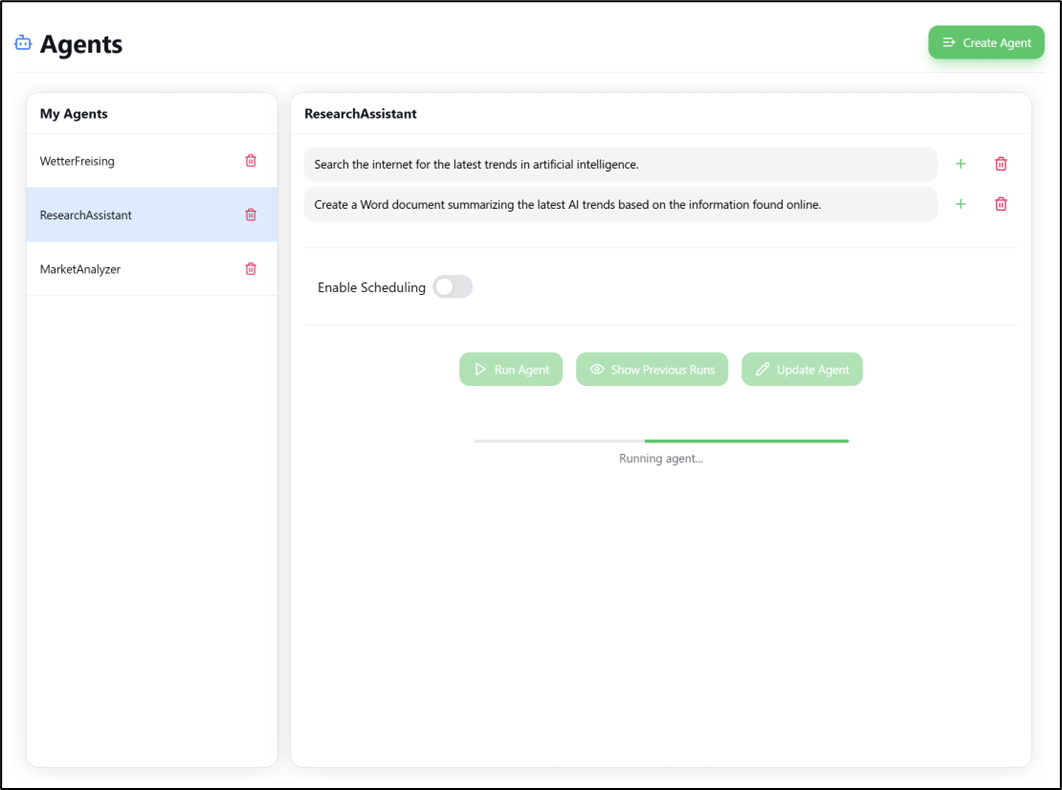Remove the Word document task with trash icon
Screen dimensions: 1062x790
[1001, 204]
